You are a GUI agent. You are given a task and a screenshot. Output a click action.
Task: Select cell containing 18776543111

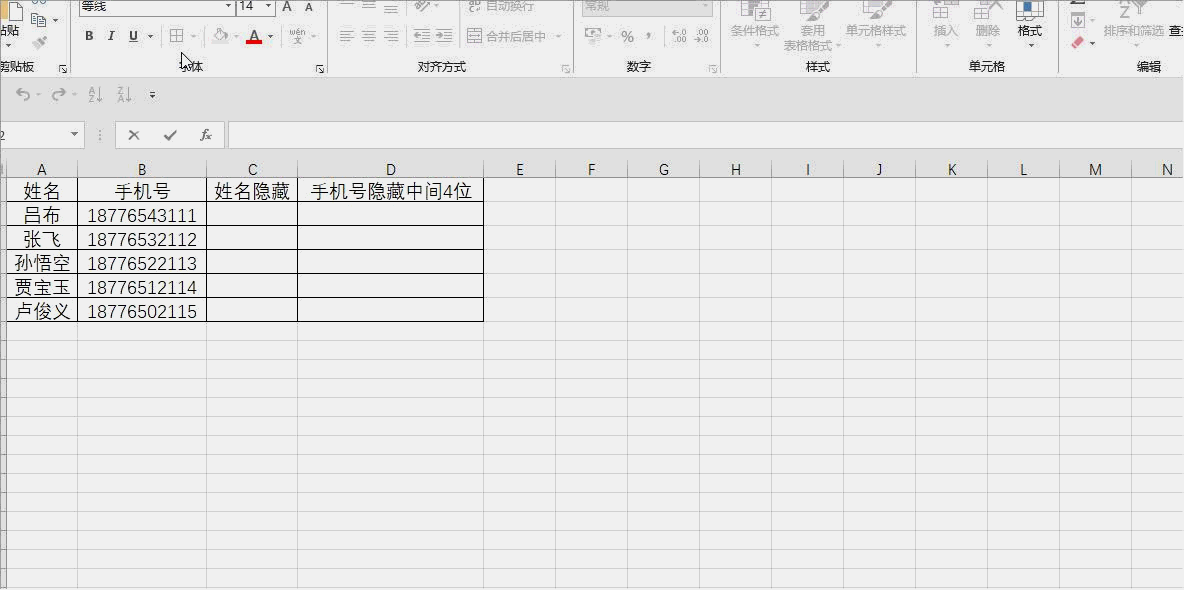point(142,215)
